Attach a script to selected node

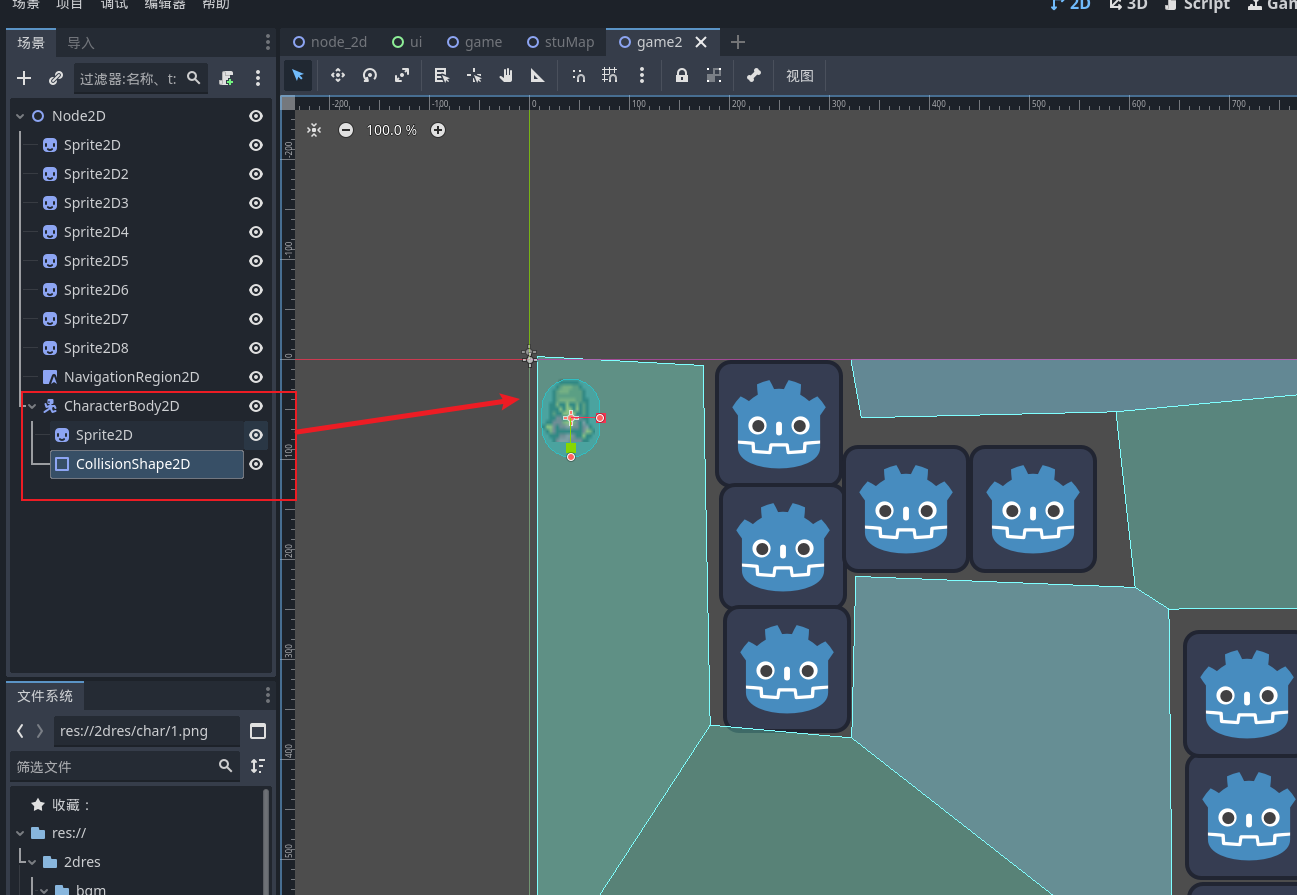click(227, 78)
